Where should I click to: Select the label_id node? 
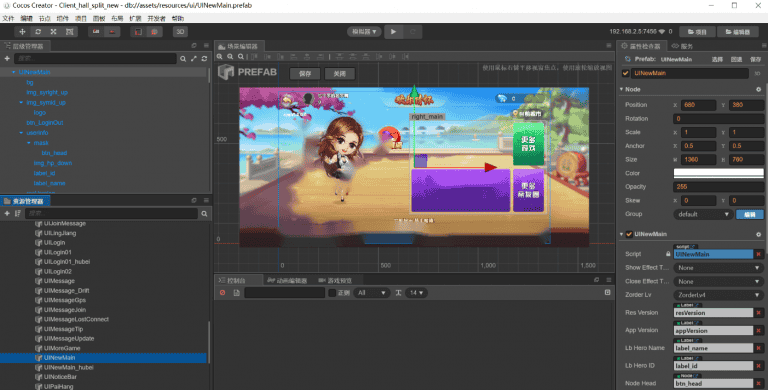44,173
